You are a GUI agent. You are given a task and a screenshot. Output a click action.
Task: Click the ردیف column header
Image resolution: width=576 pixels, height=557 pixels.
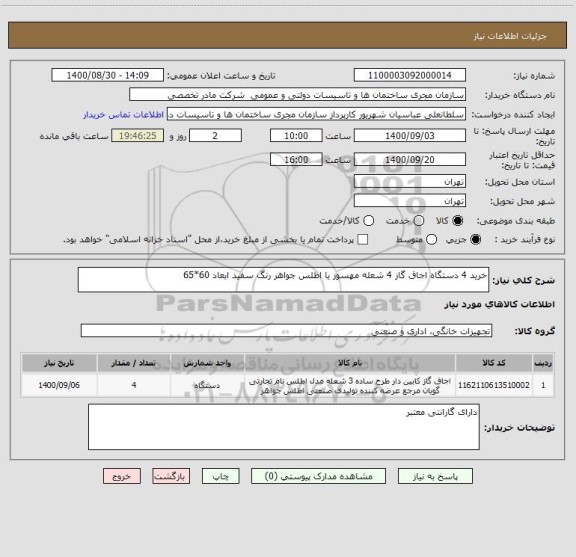point(543,363)
